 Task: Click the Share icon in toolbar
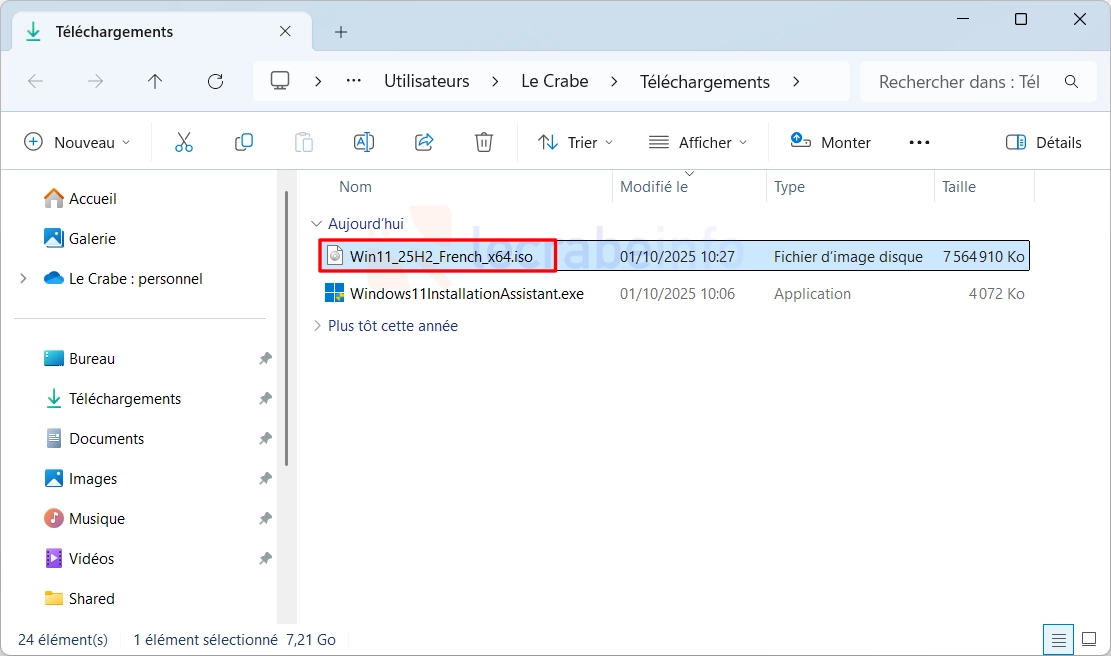click(x=424, y=142)
